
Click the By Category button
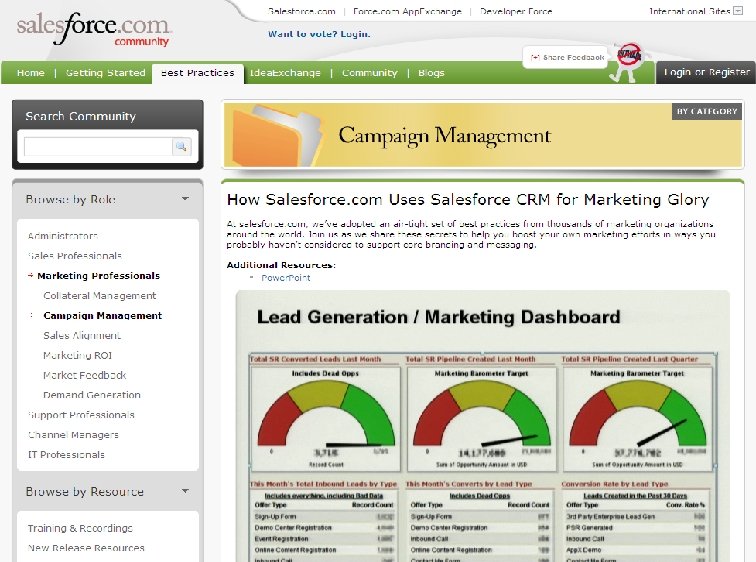coord(707,111)
